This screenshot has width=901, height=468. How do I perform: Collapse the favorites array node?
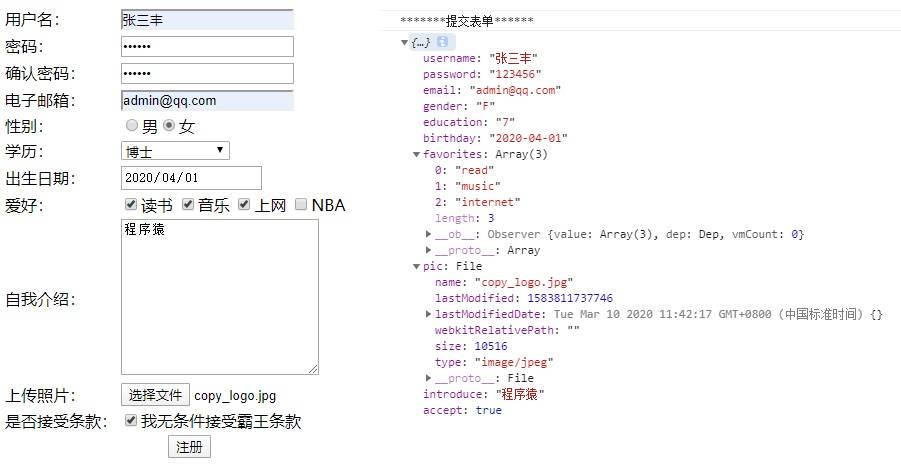click(416, 155)
